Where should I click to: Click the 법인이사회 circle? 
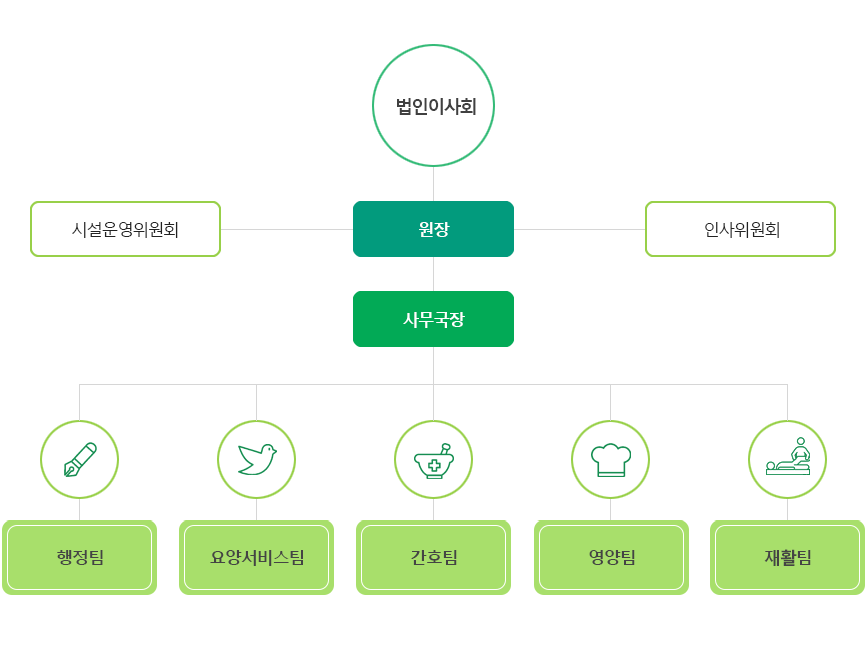434,105
